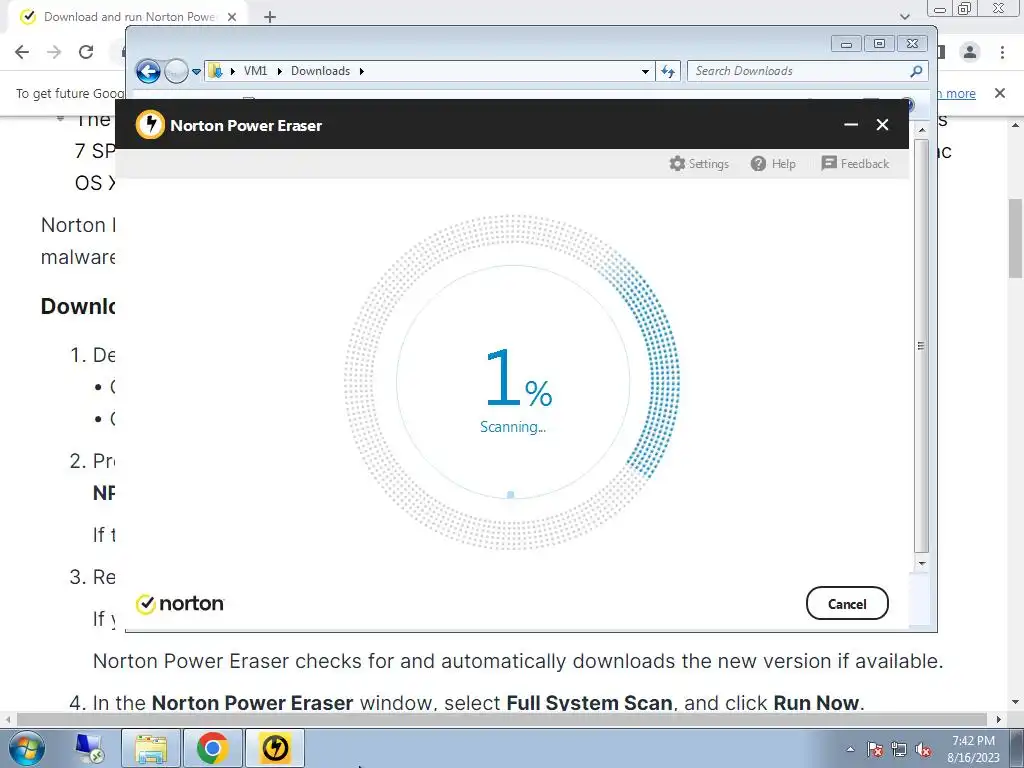Open the remote desktop taskbar icon
This screenshot has height=768, width=1024.
point(90,748)
